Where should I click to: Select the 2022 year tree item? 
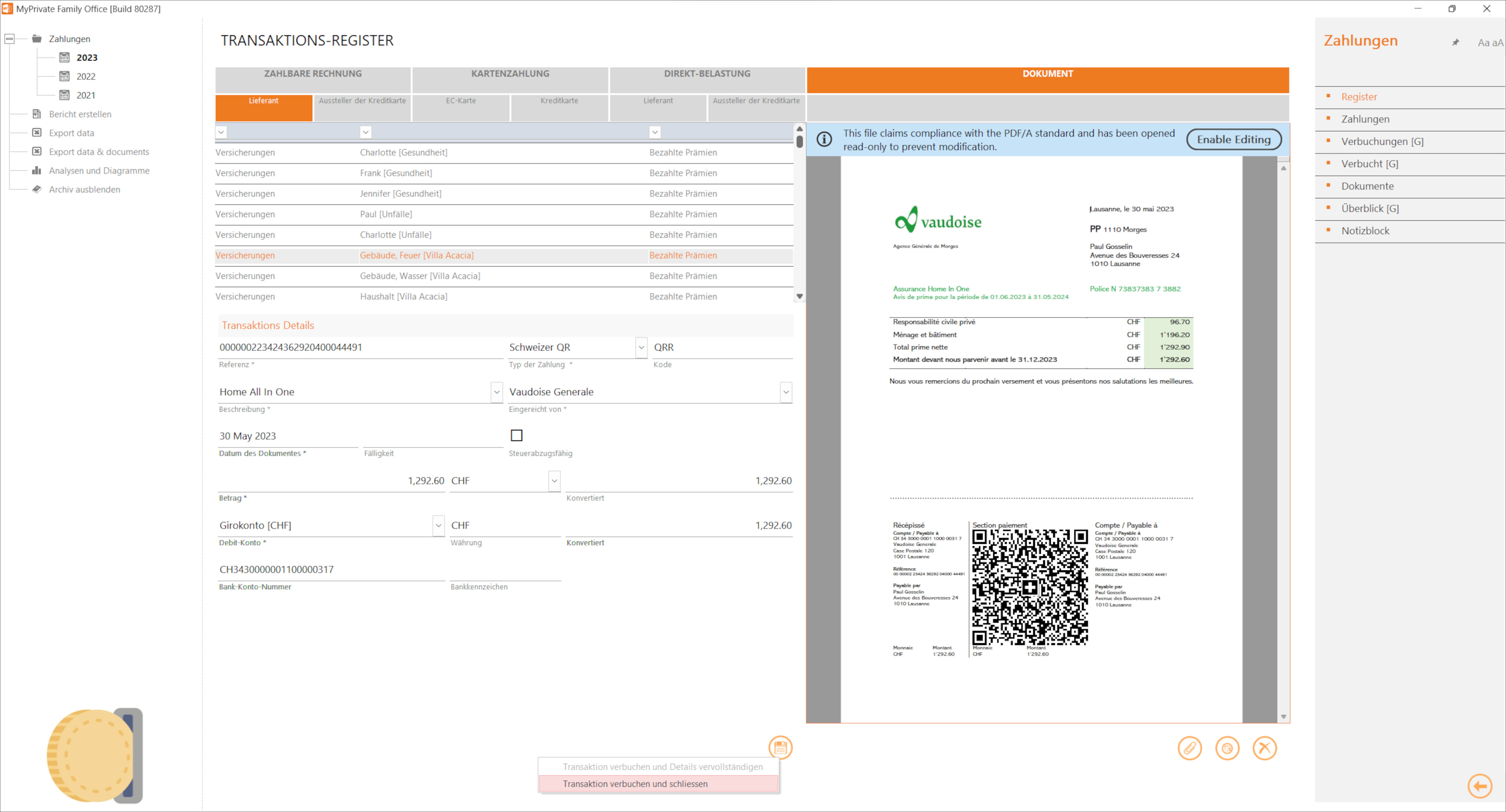pyautogui.click(x=85, y=76)
